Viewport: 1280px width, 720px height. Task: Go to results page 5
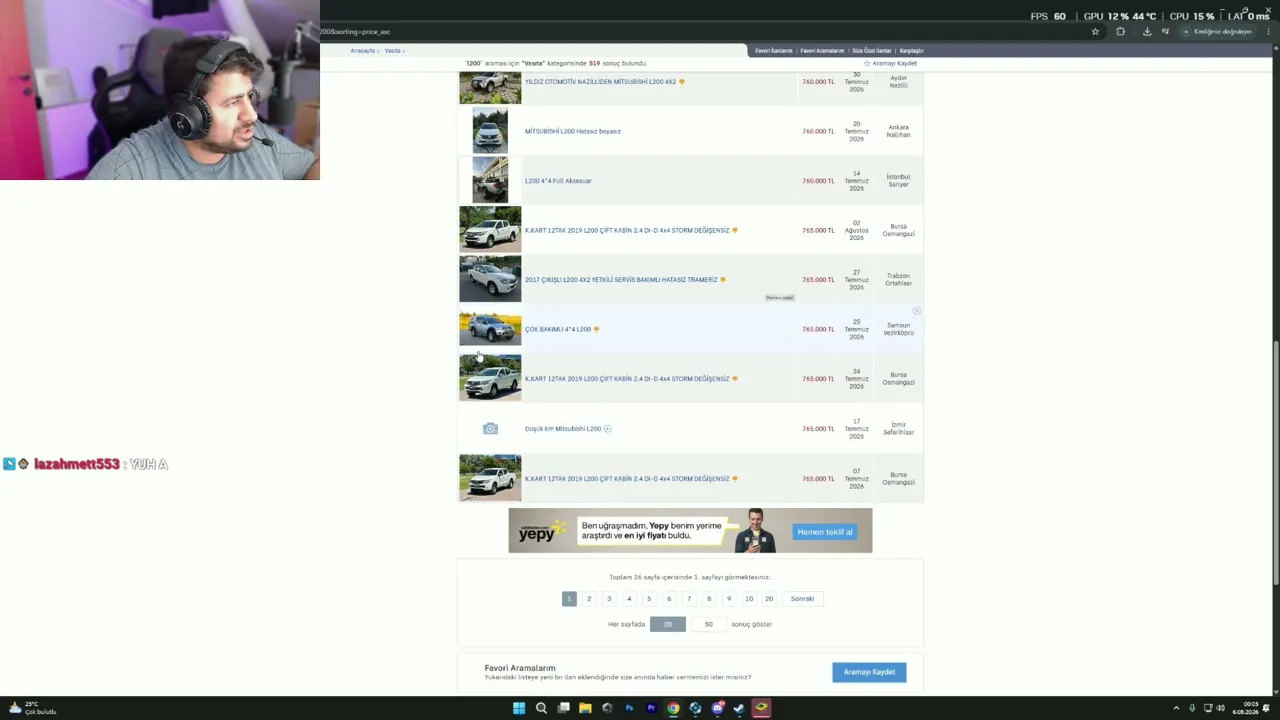(x=649, y=599)
